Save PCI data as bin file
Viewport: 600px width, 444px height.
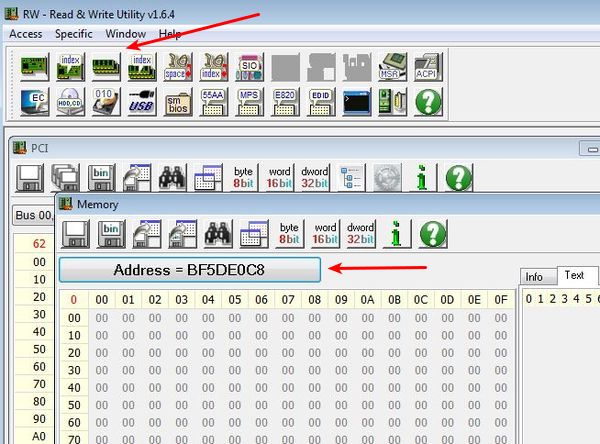(101, 178)
